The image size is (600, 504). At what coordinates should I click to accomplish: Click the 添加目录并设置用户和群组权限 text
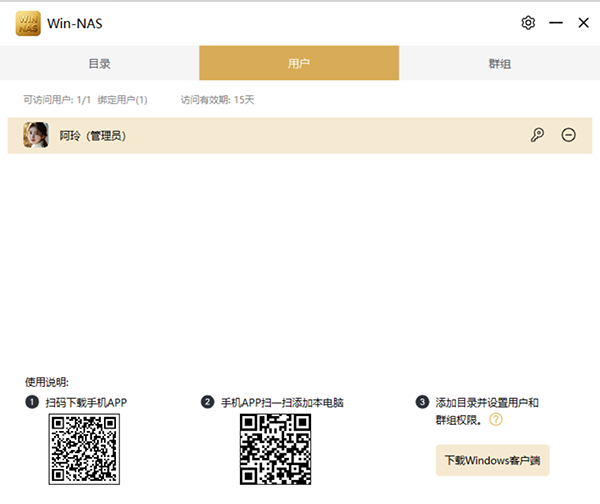487,411
